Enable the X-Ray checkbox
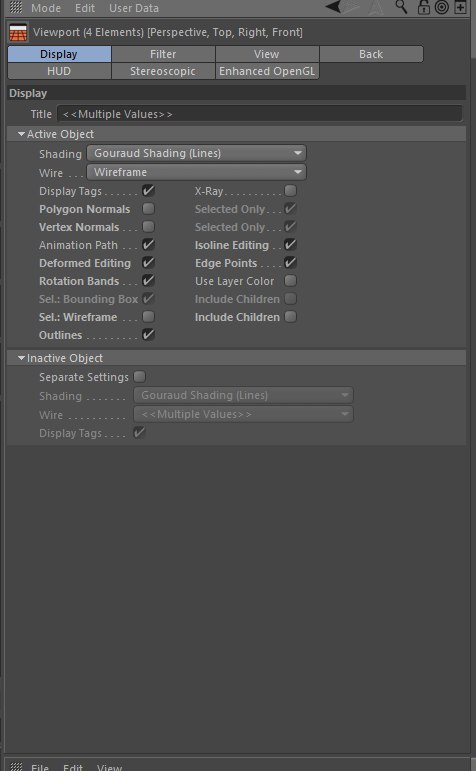 point(291,191)
